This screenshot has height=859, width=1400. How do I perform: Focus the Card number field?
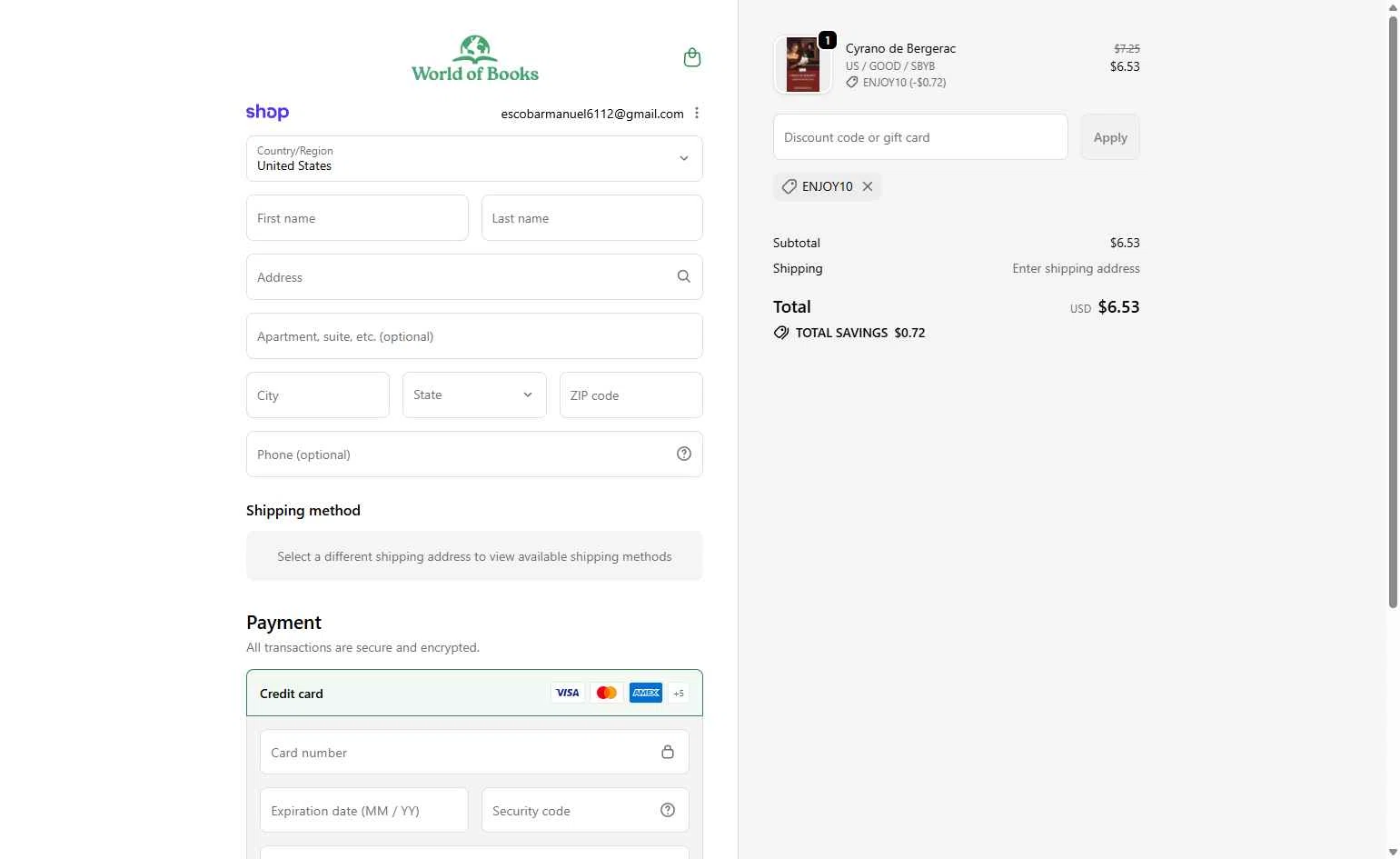click(474, 752)
